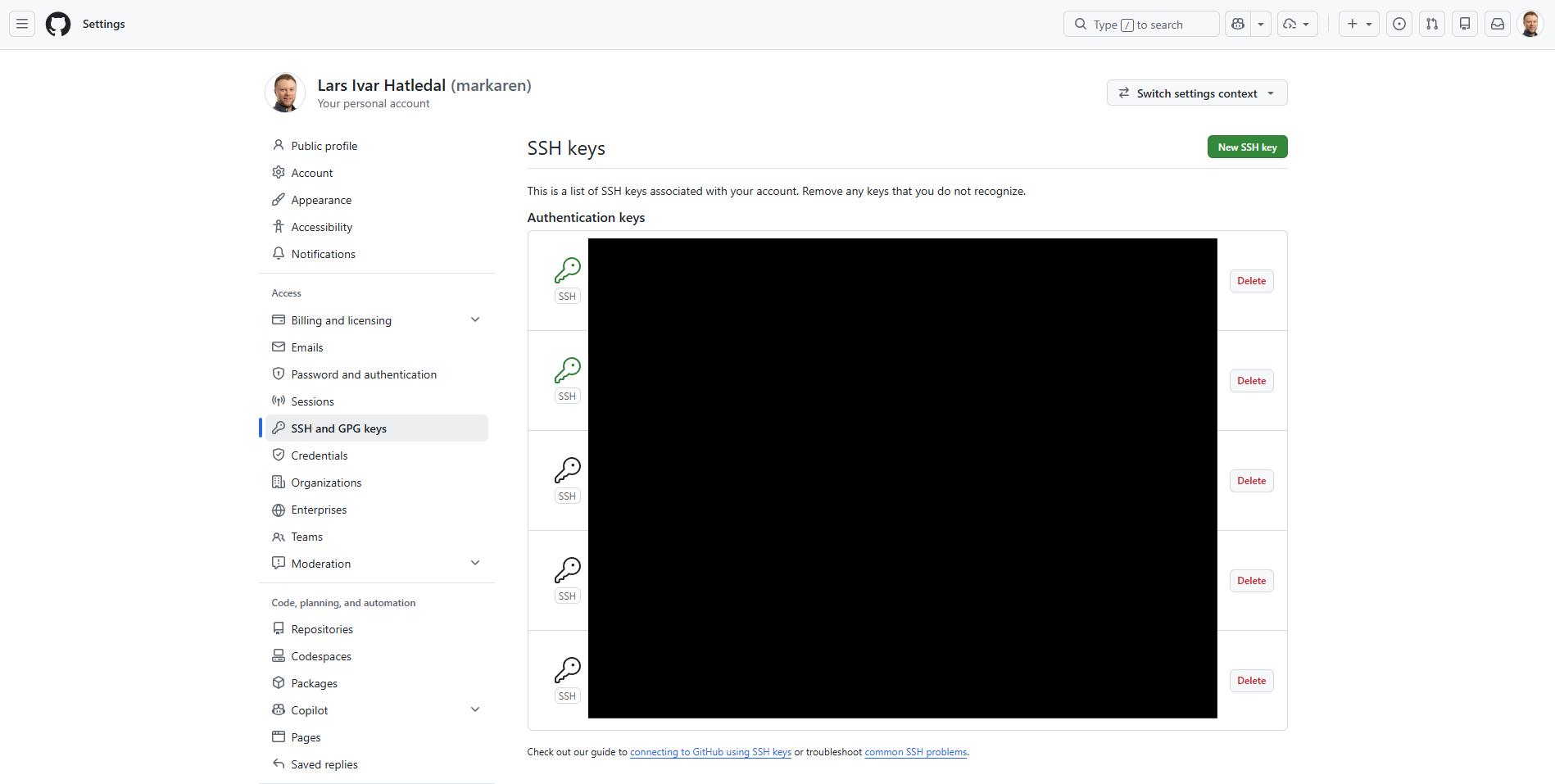Delete the third SSH key
Screen dimensions: 1555x784
[x=1251, y=481]
